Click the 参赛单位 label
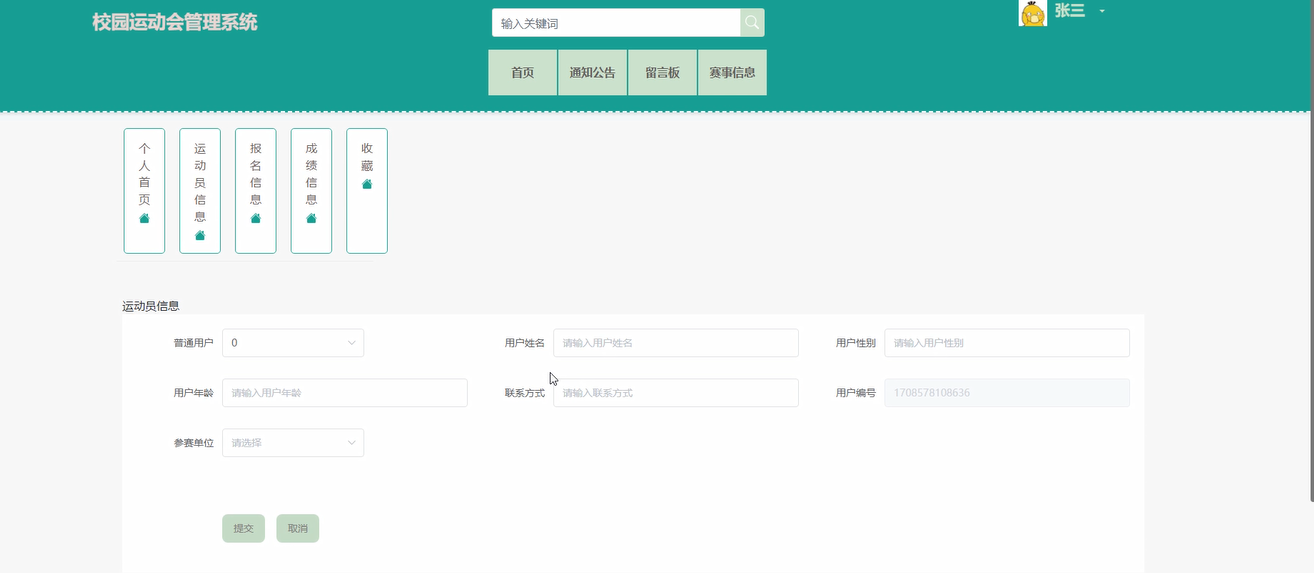This screenshot has width=1314, height=573. click(x=193, y=443)
